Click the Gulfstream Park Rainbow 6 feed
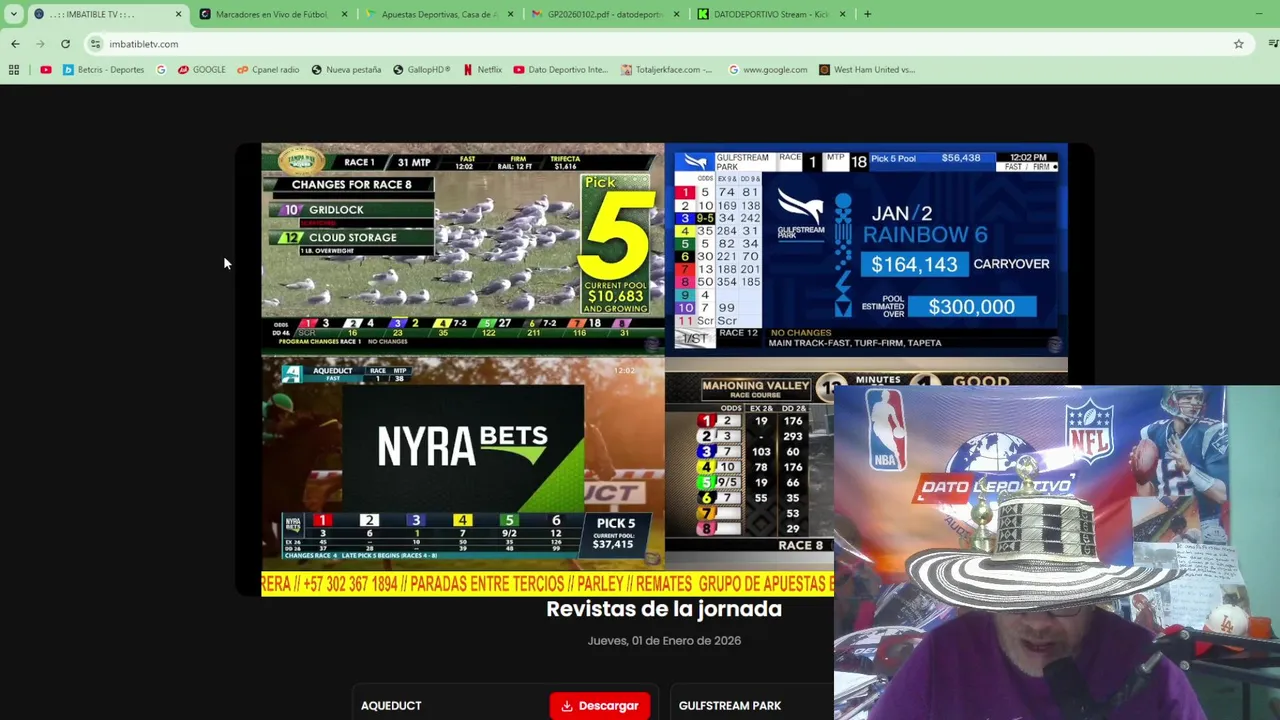 point(866,250)
